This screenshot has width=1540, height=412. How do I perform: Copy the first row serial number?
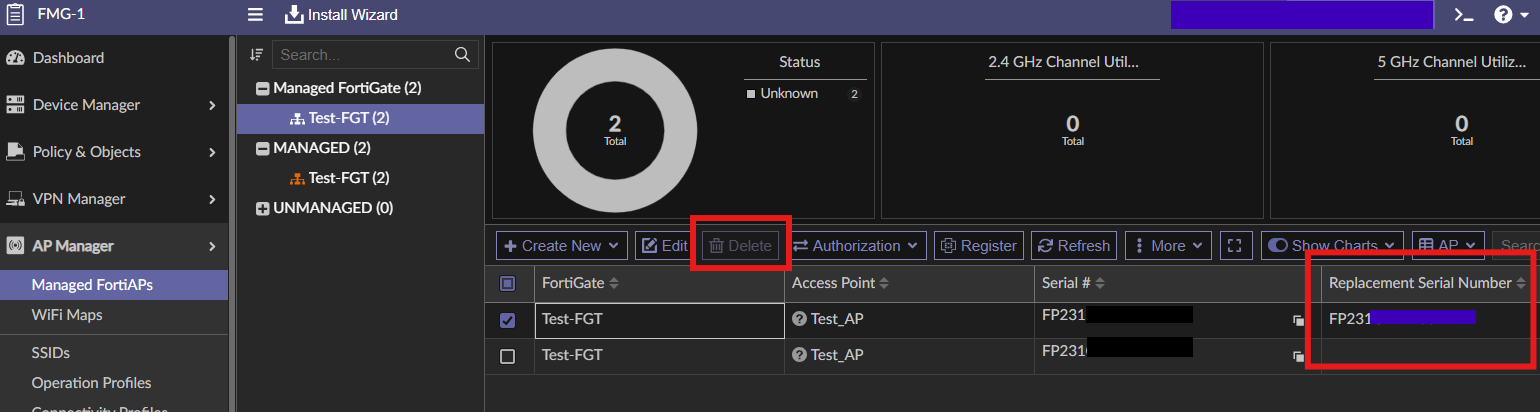tap(1299, 321)
